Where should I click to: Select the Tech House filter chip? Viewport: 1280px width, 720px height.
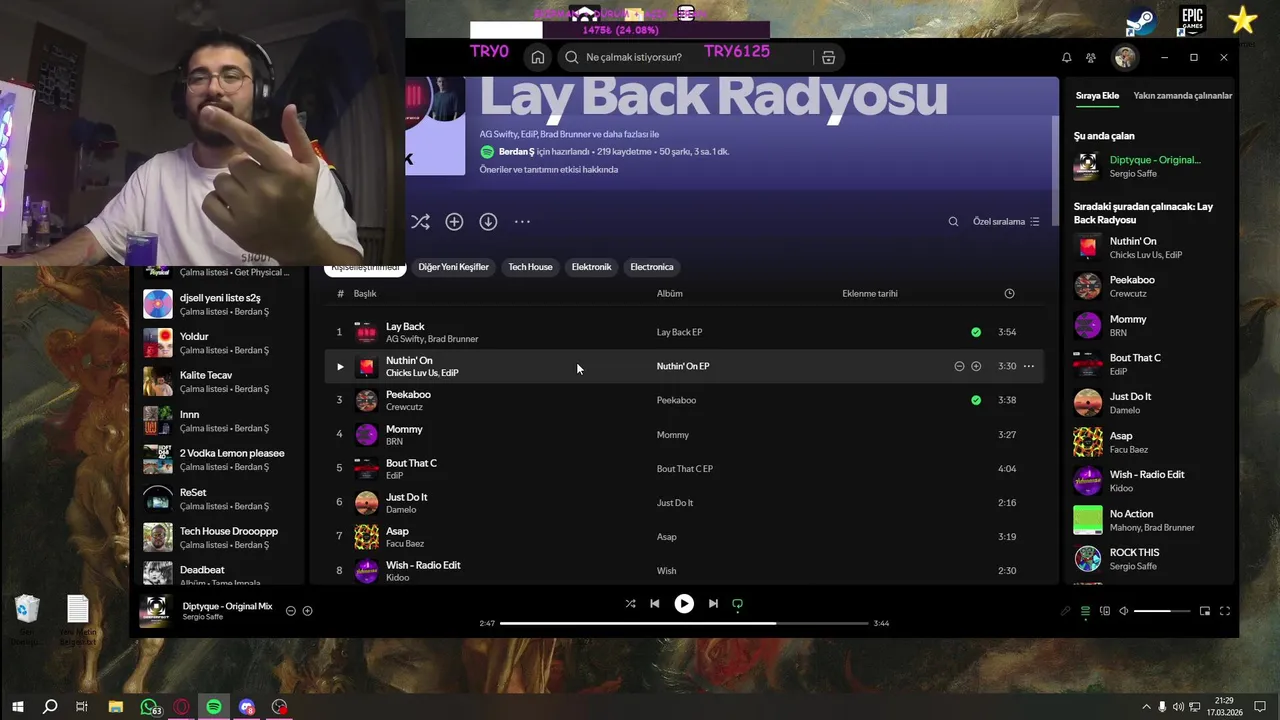click(530, 267)
